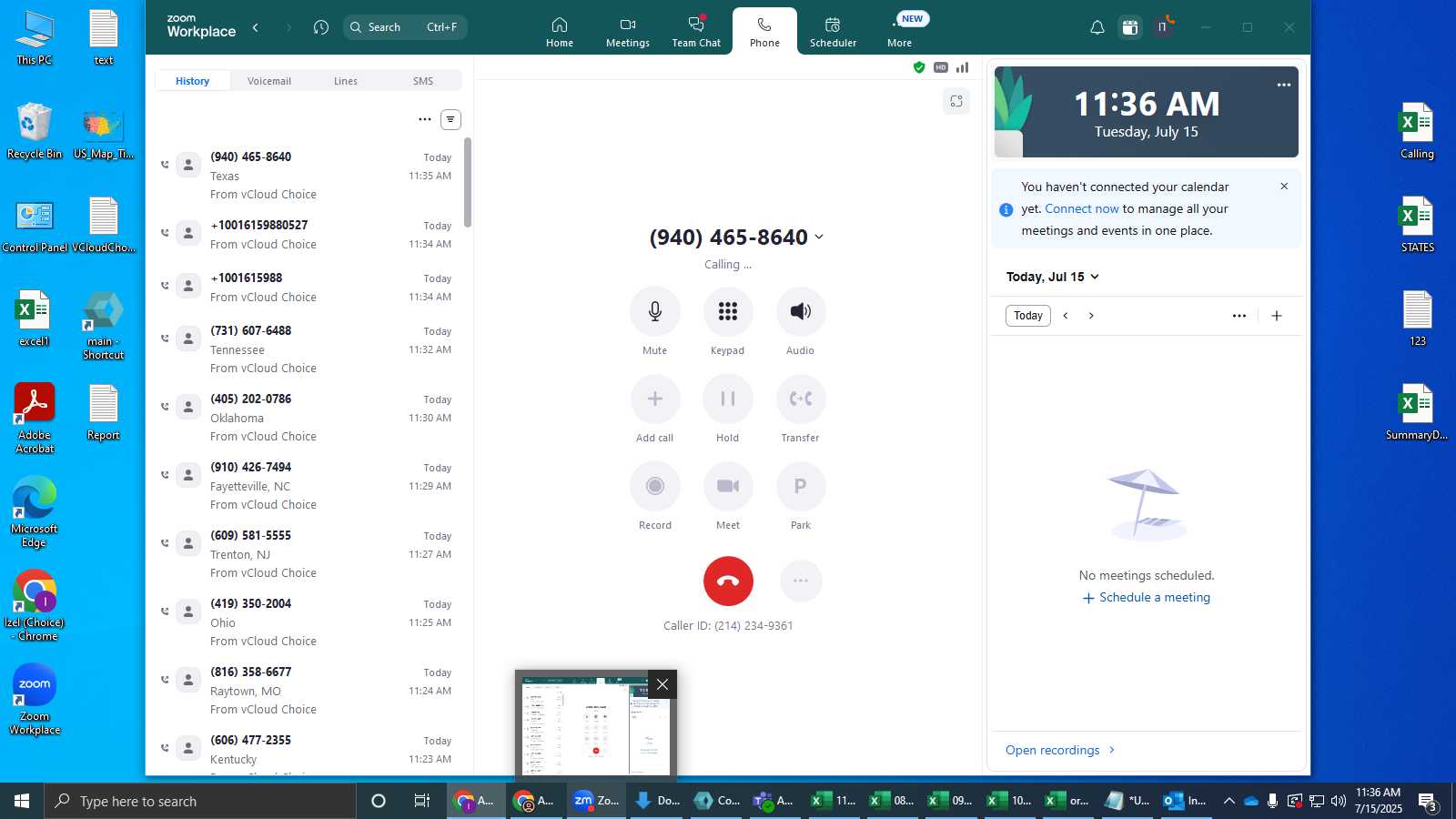This screenshot has width=1456, height=819.
Task: Select the History tab
Action: pyautogui.click(x=193, y=81)
